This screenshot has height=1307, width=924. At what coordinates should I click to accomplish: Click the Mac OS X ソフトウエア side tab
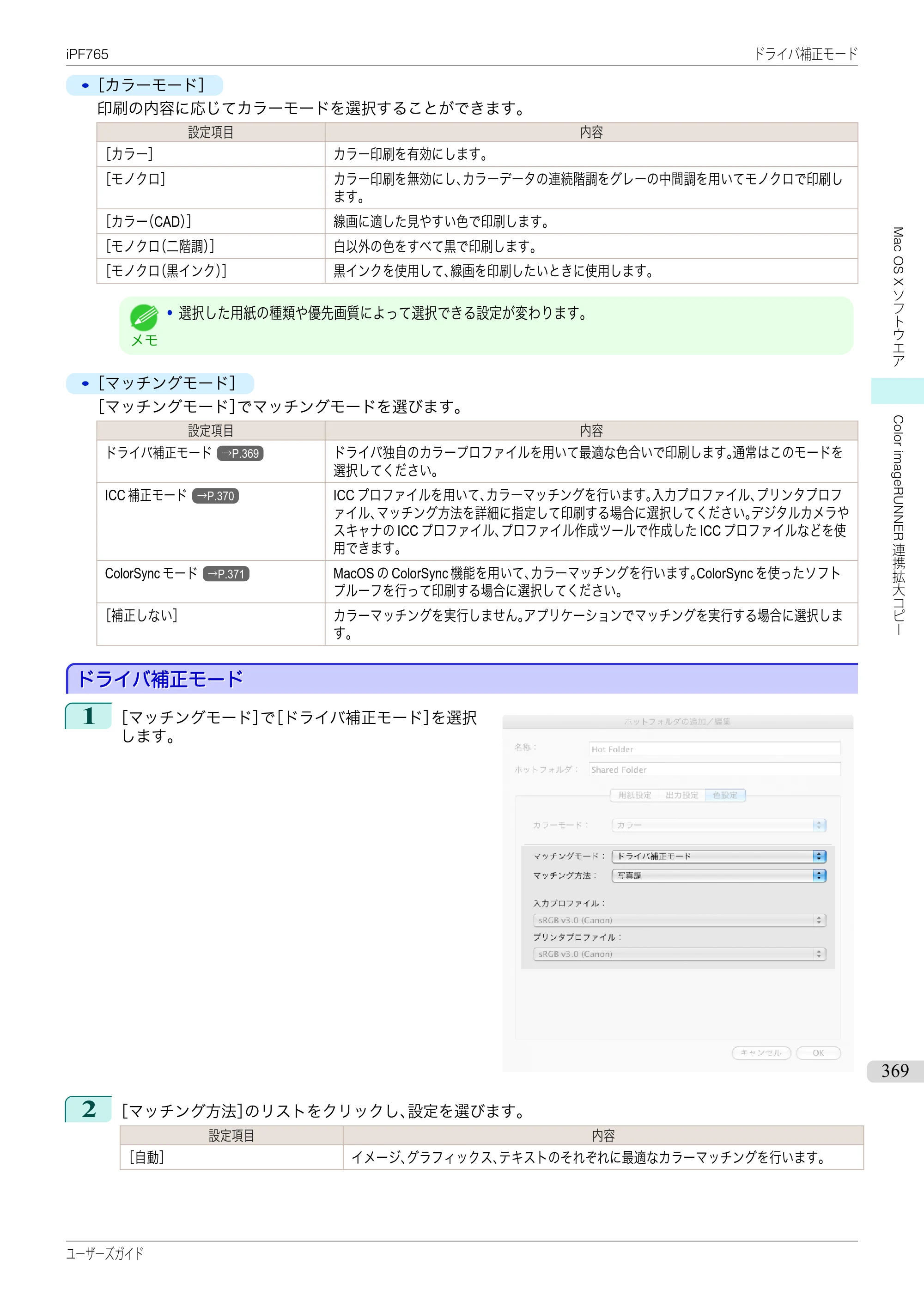898,297
